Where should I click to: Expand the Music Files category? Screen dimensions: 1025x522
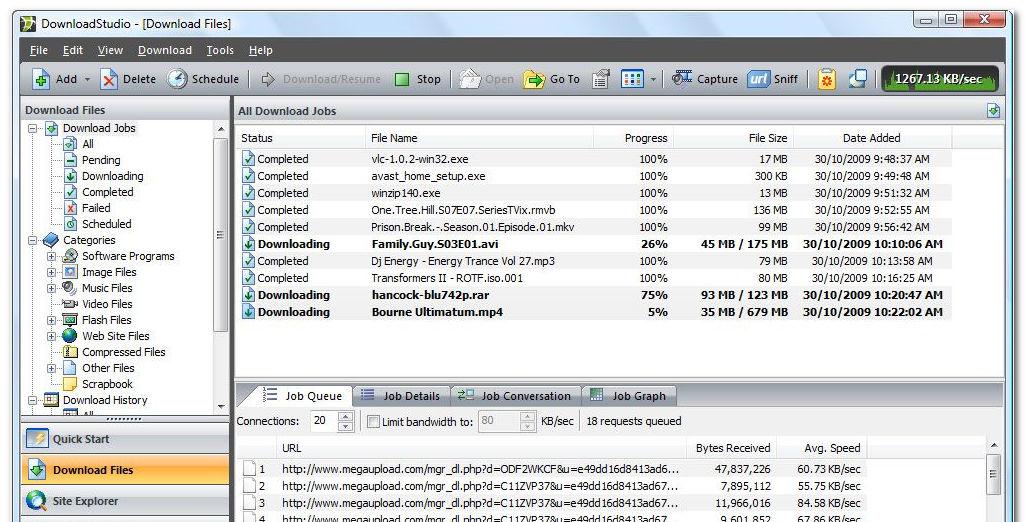click(x=51, y=288)
